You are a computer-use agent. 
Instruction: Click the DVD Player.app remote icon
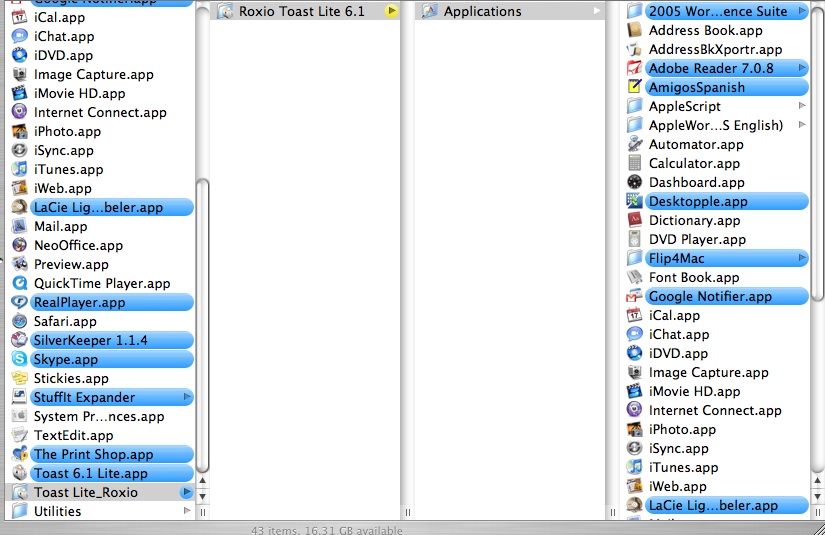(635, 239)
